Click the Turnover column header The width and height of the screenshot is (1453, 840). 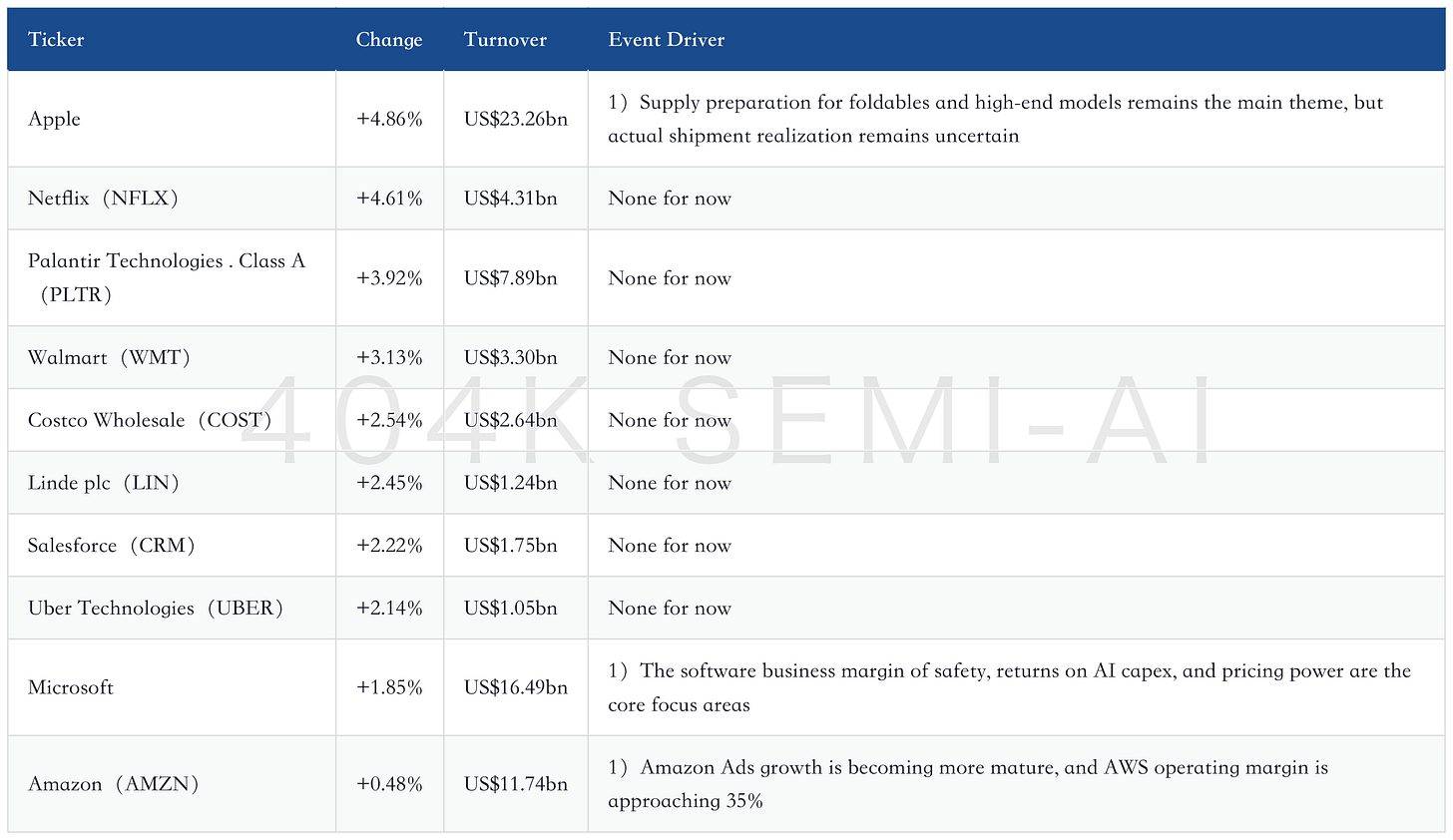505,40
